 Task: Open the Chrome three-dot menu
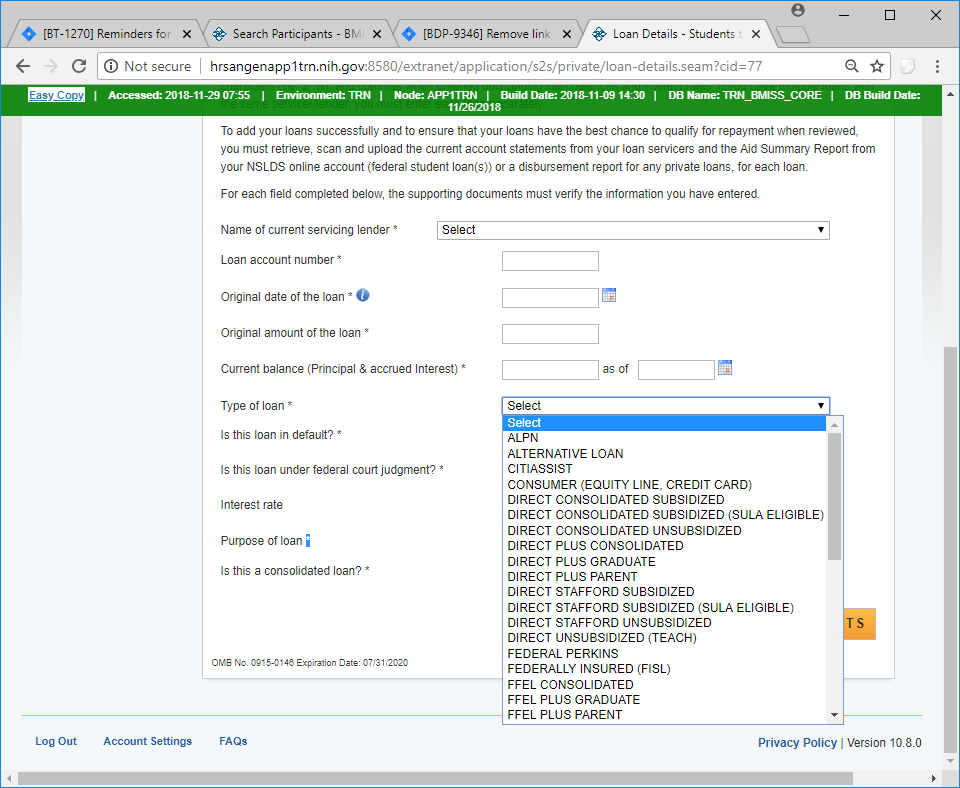pyautogui.click(x=937, y=66)
